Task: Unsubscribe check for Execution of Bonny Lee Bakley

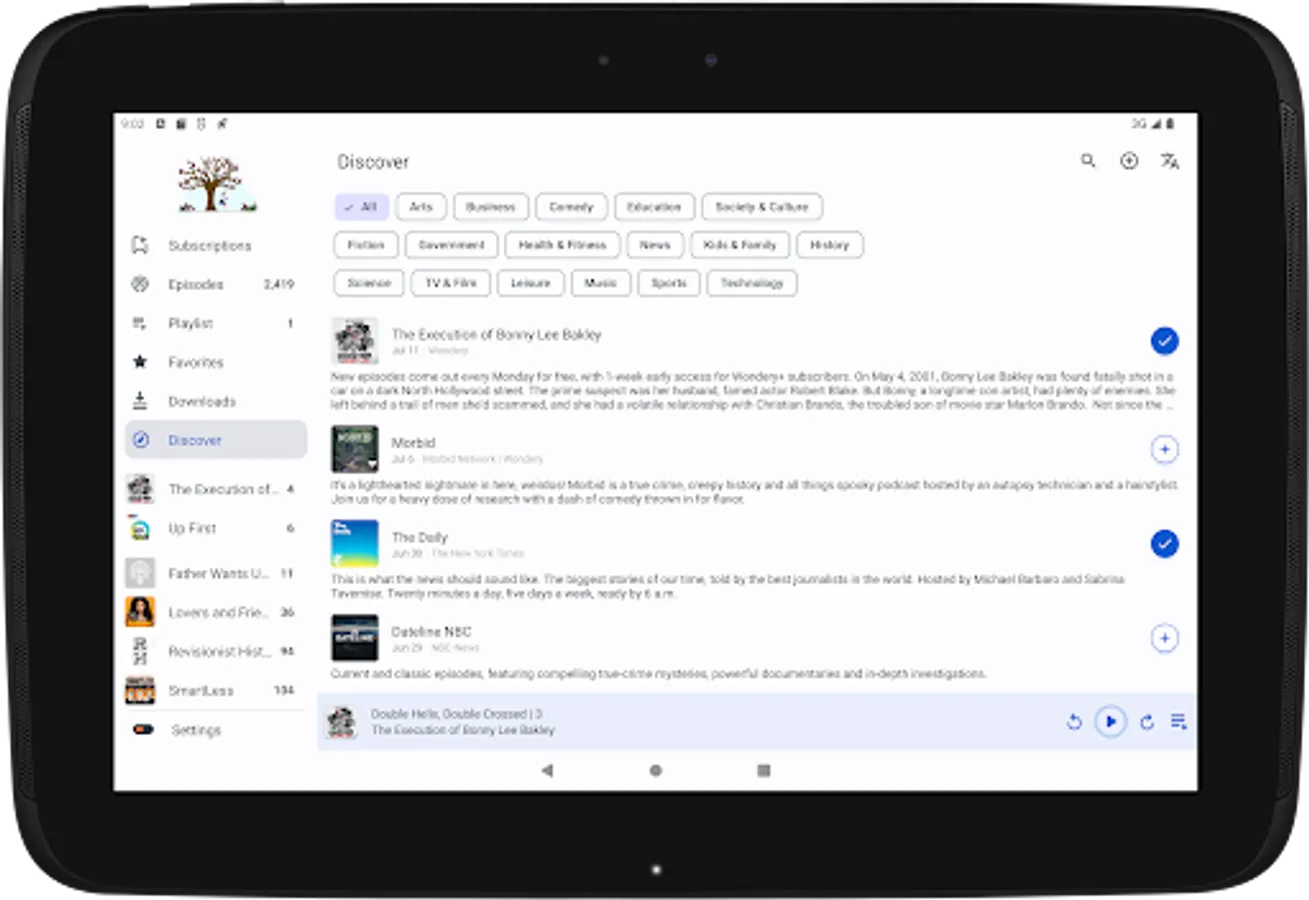Action: pos(1164,341)
